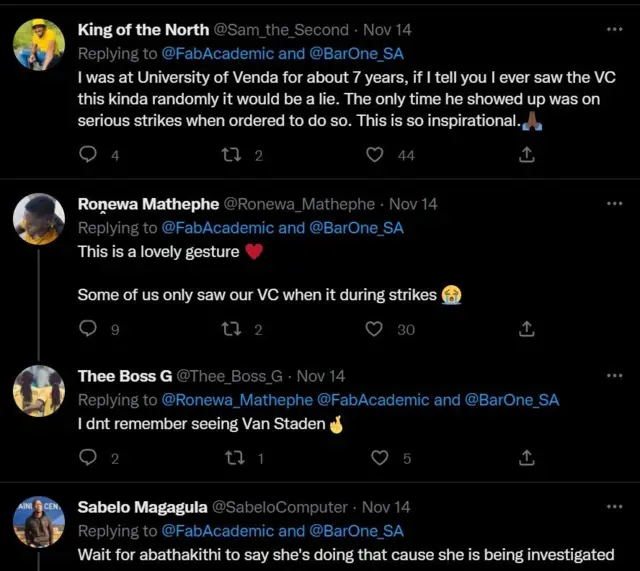640x571 pixels.
Task: Like Ronewa Mathephe's tweet
Action: (375, 329)
